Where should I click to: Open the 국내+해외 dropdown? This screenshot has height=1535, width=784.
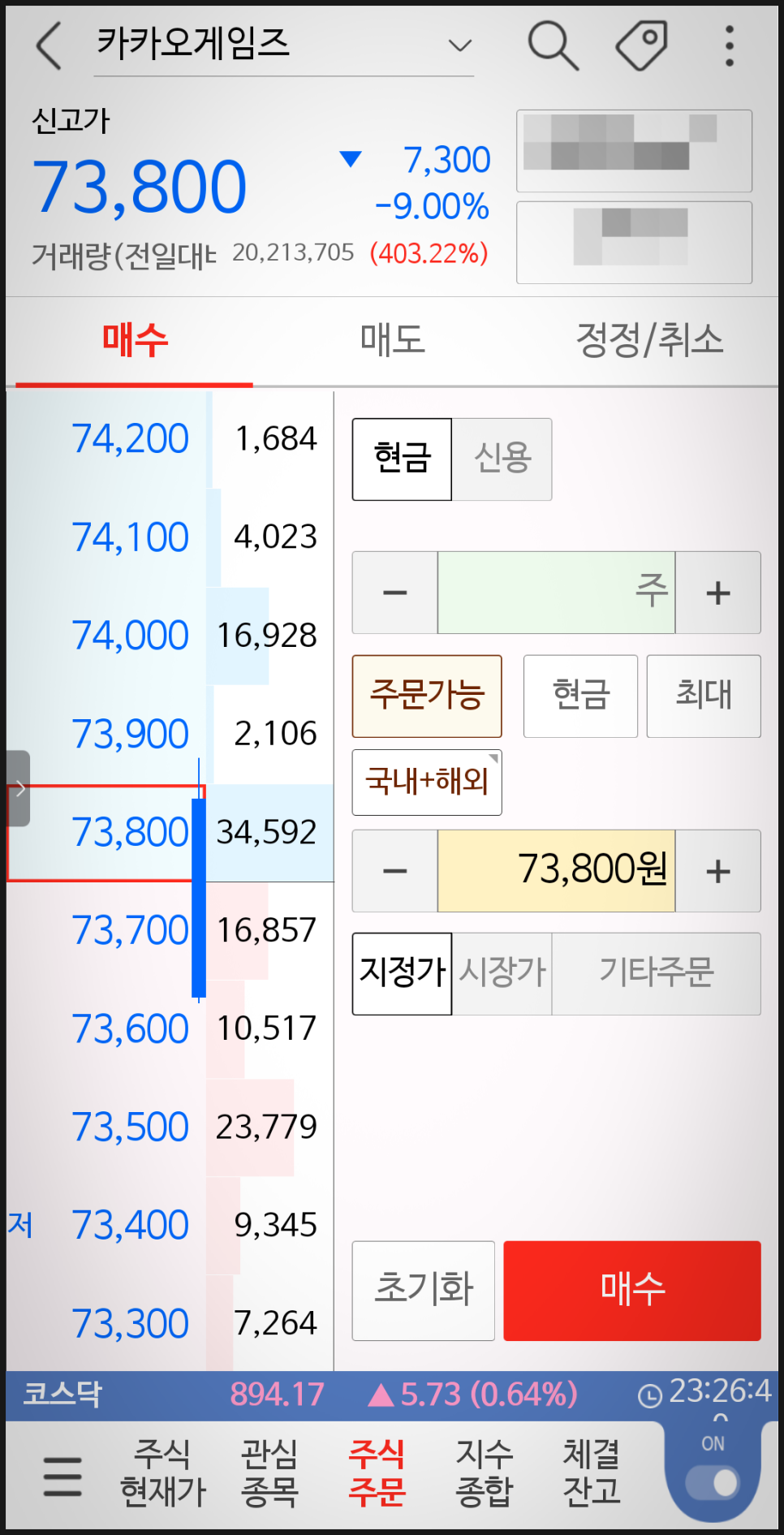click(x=427, y=782)
